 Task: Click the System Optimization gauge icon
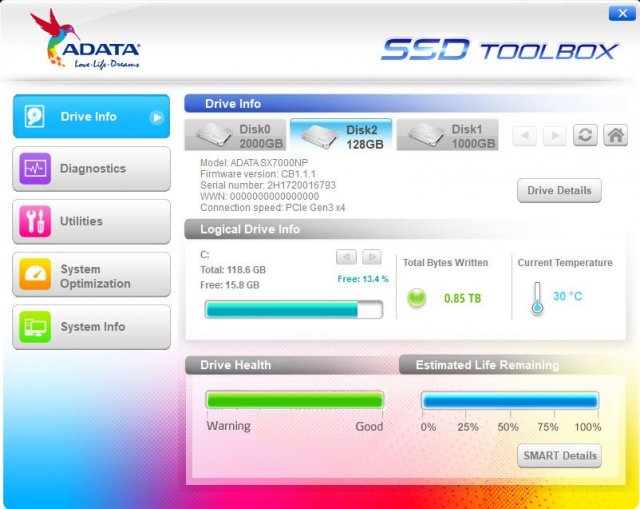pos(35,275)
